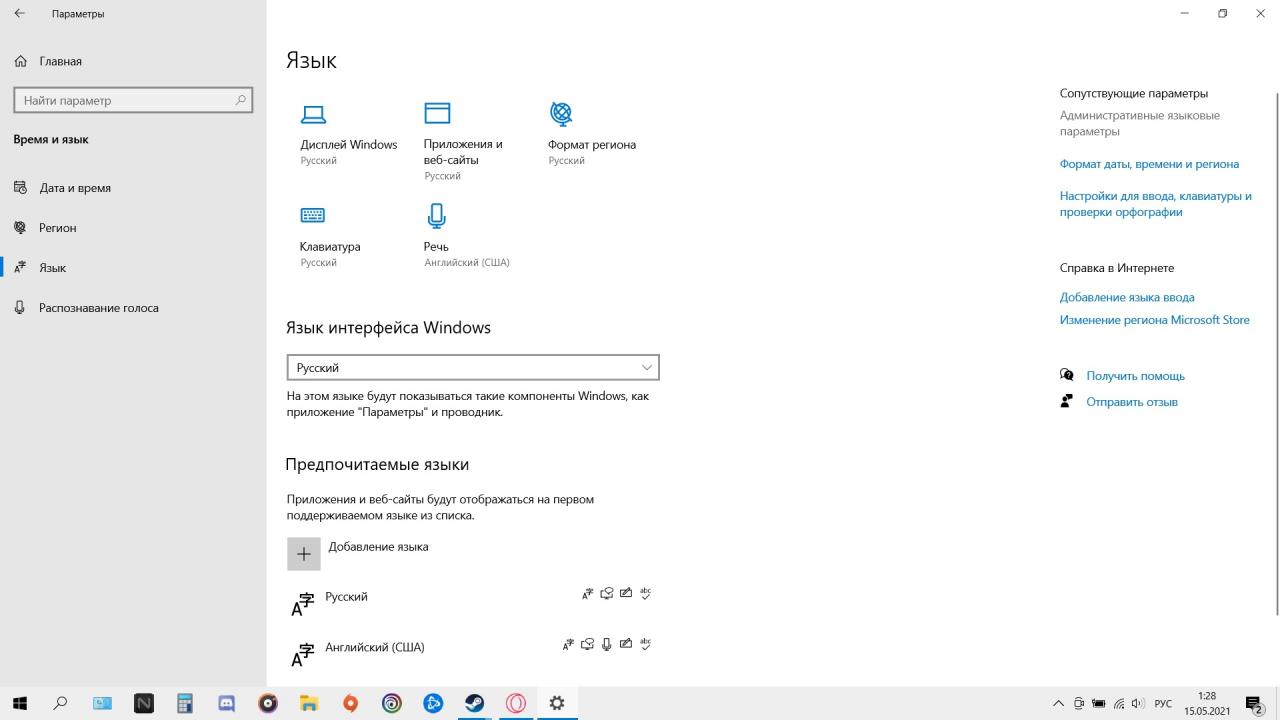
Task: Open Добавление языка ввода help link
Action: (1127, 297)
